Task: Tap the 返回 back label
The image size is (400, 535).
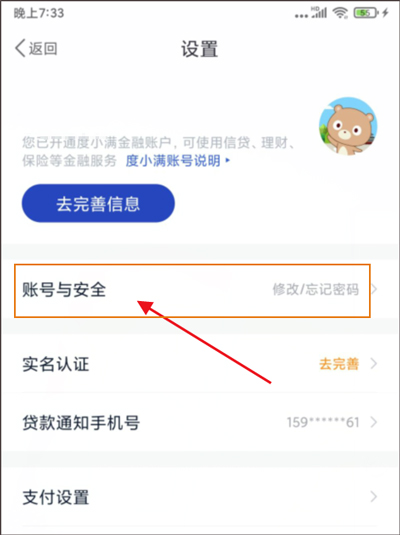Action: point(43,48)
